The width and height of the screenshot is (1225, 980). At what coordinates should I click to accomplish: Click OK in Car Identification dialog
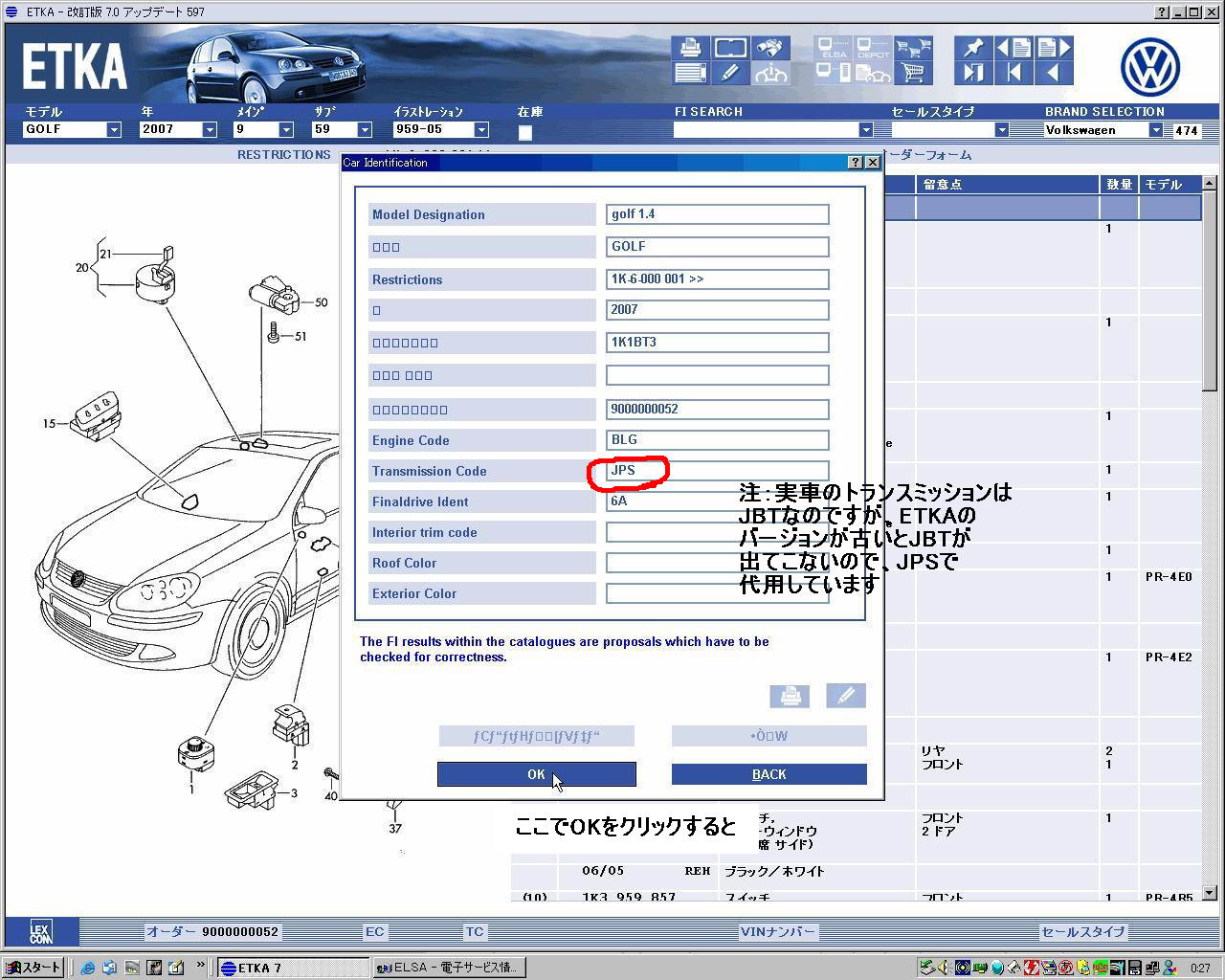(537, 774)
